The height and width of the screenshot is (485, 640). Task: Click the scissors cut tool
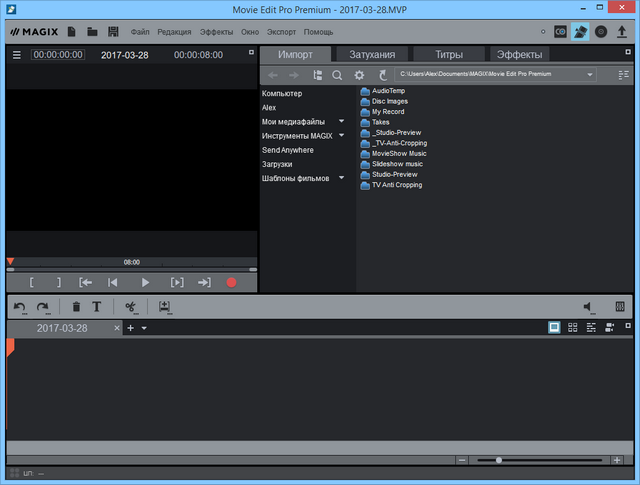tap(130, 307)
